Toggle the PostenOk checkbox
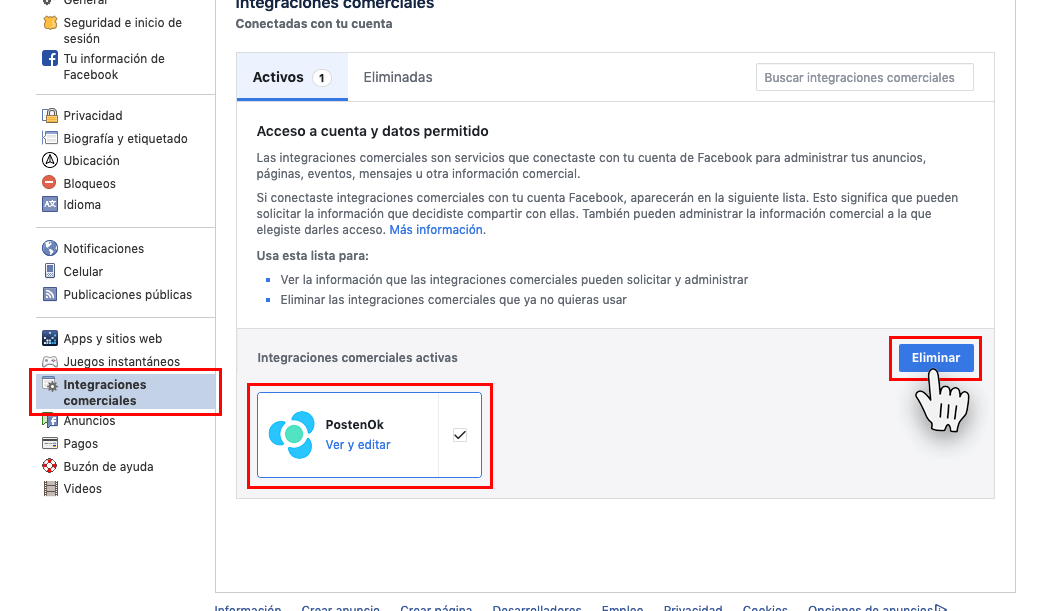 (460, 435)
